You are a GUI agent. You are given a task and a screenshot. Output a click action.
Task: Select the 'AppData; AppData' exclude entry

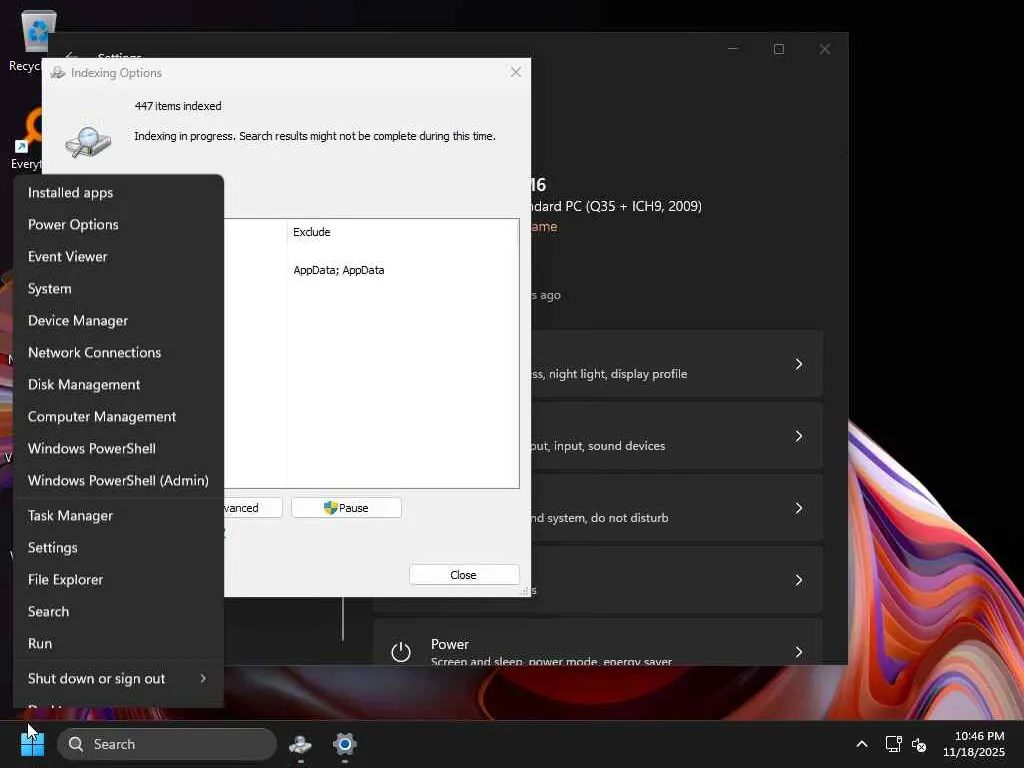(x=339, y=270)
